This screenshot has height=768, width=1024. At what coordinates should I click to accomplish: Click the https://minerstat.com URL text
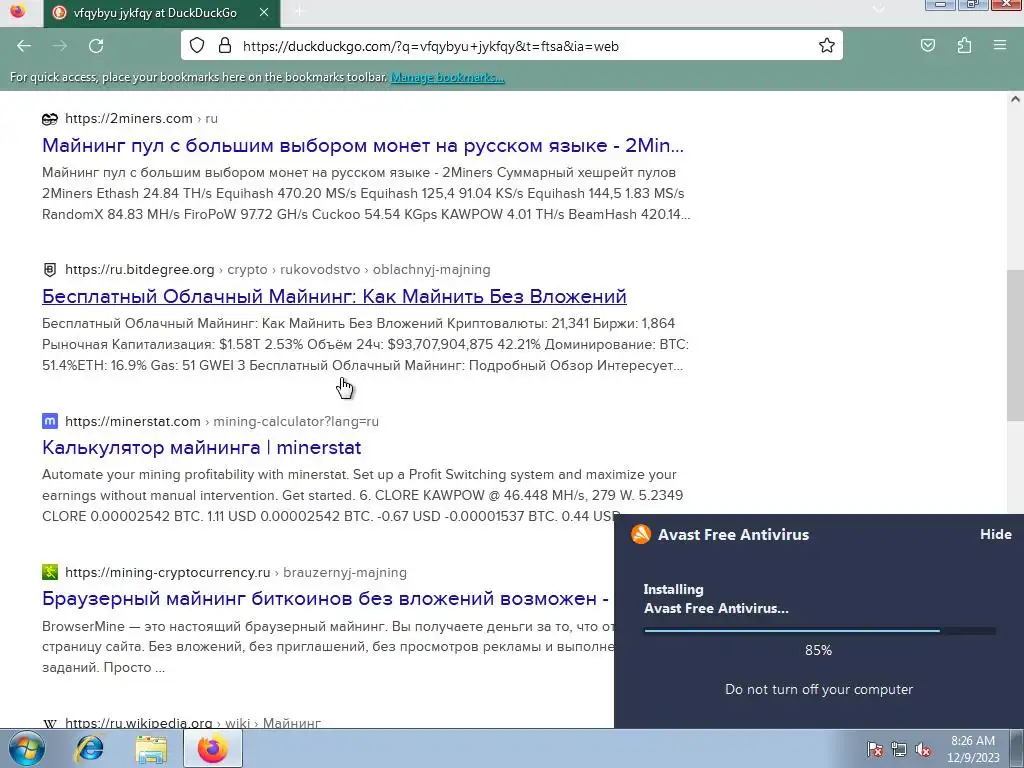point(133,421)
